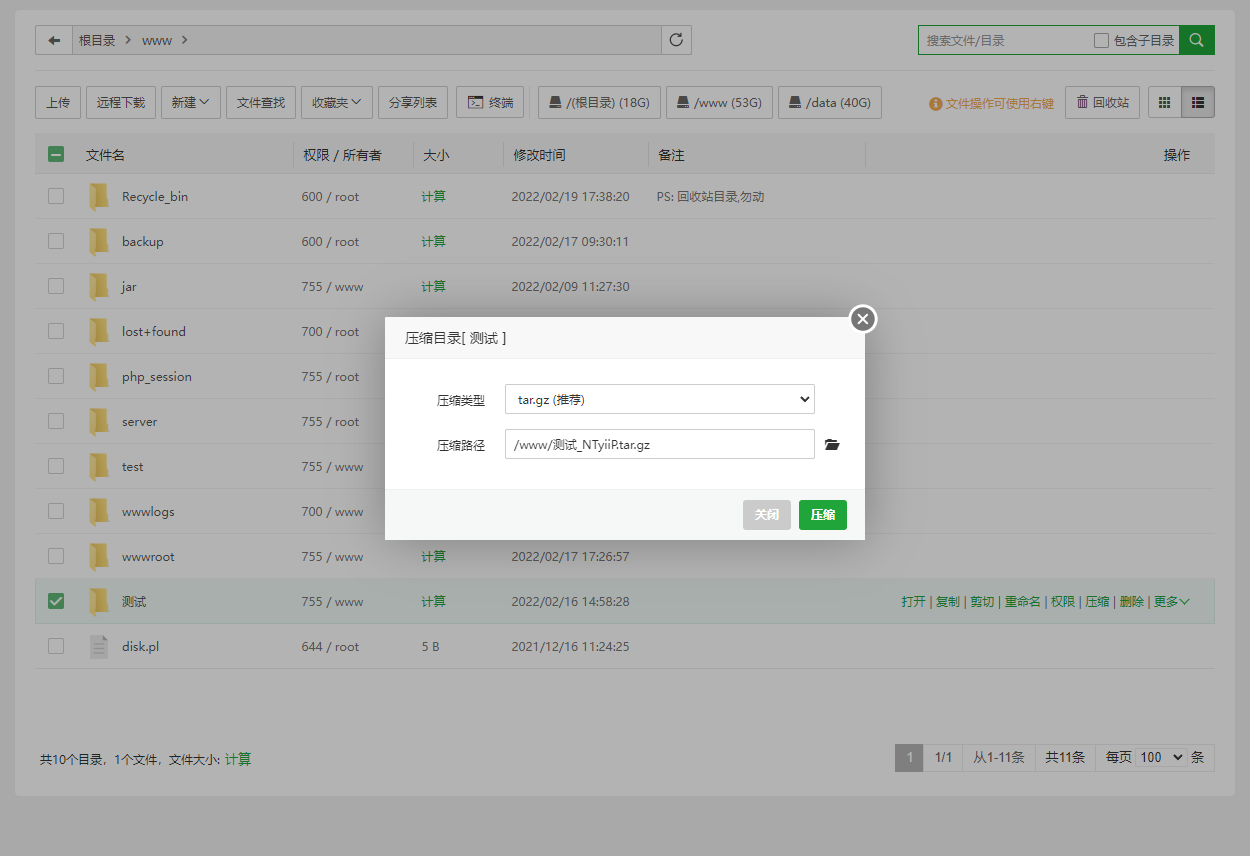Click the green search magnifier button
Screen dimensions: 1250x856
tap(1197, 40)
